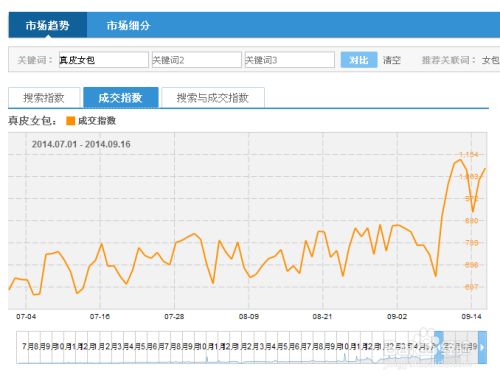Select the 搜索指数 tab
The width and height of the screenshot is (500, 381).
44,98
